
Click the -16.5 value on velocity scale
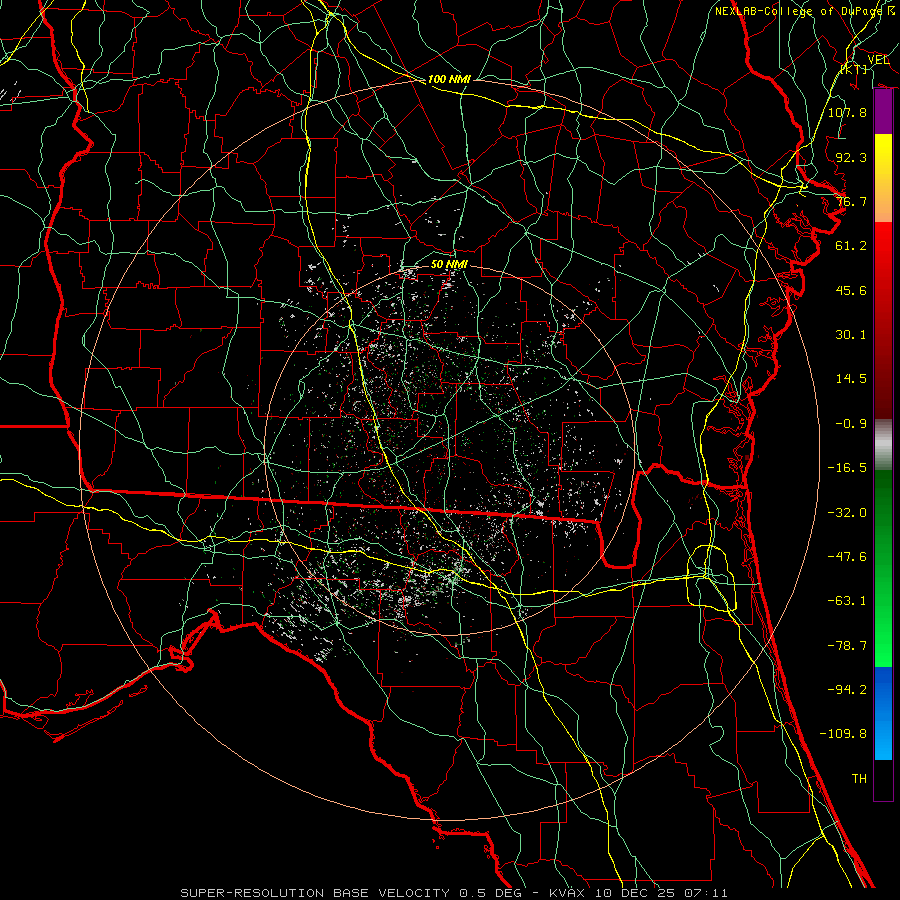pyautogui.click(x=847, y=468)
